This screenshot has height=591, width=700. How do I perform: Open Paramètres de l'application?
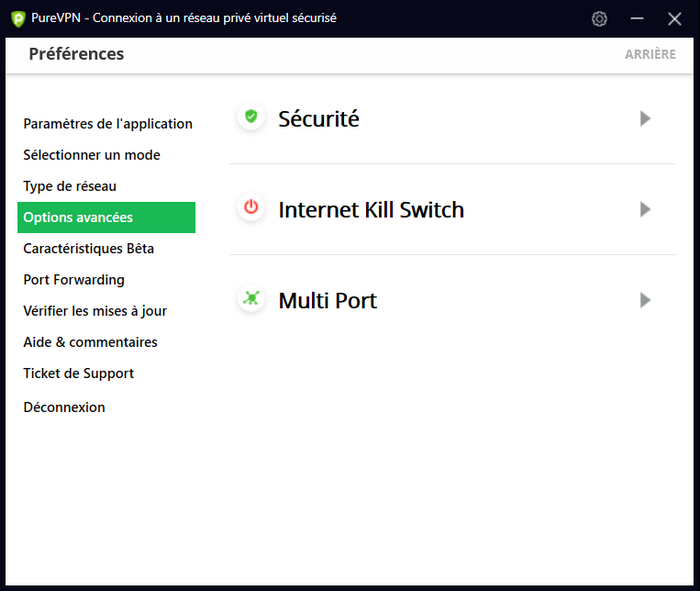click(x=108, y=124)
